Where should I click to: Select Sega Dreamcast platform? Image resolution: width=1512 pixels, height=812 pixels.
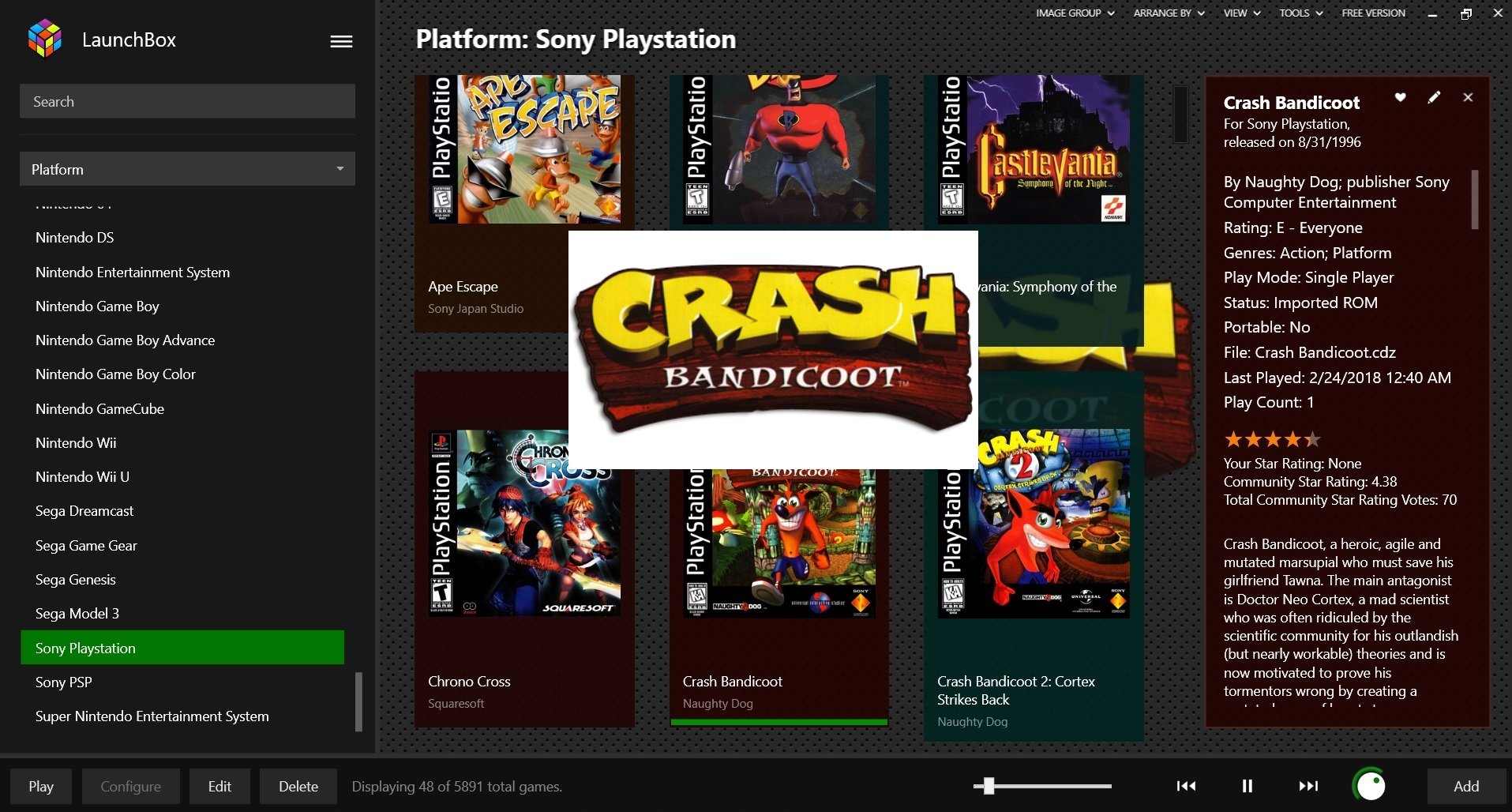click(x=182, y=511)
